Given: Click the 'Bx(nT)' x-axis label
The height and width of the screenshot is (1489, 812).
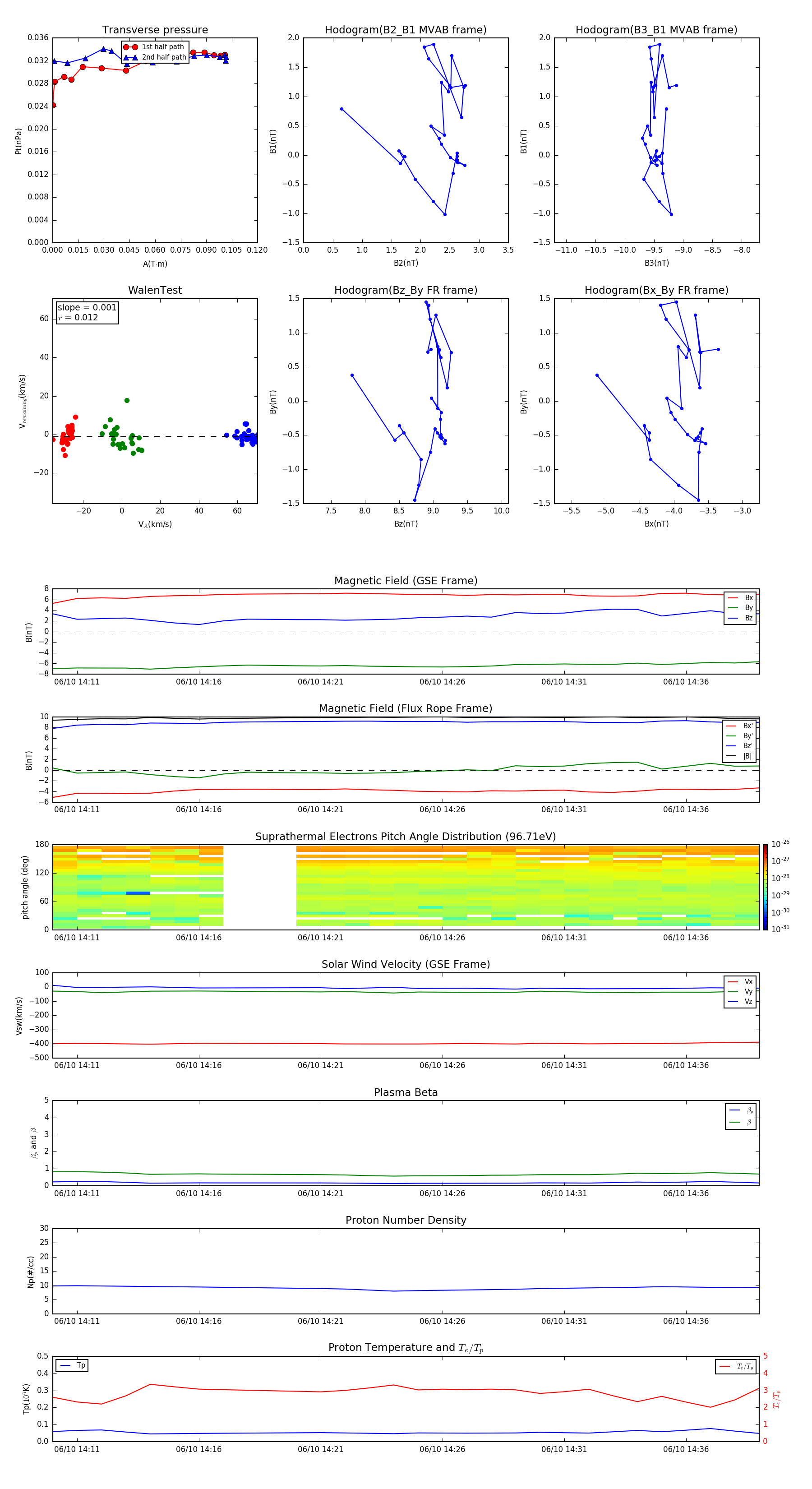Looking at the screenshot, I should (x=656, y=524).
